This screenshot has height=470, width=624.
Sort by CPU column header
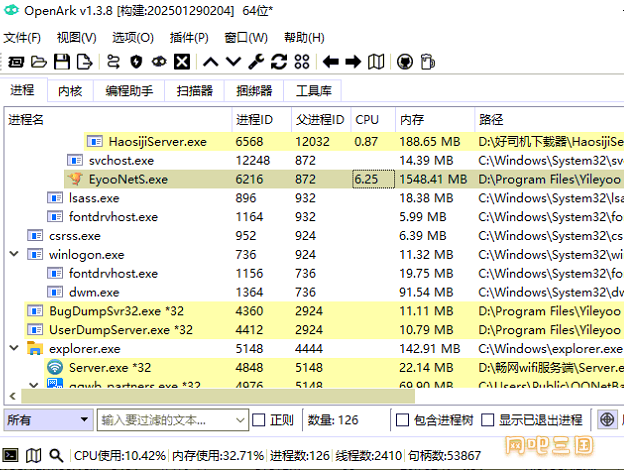(x=373, y=119)
